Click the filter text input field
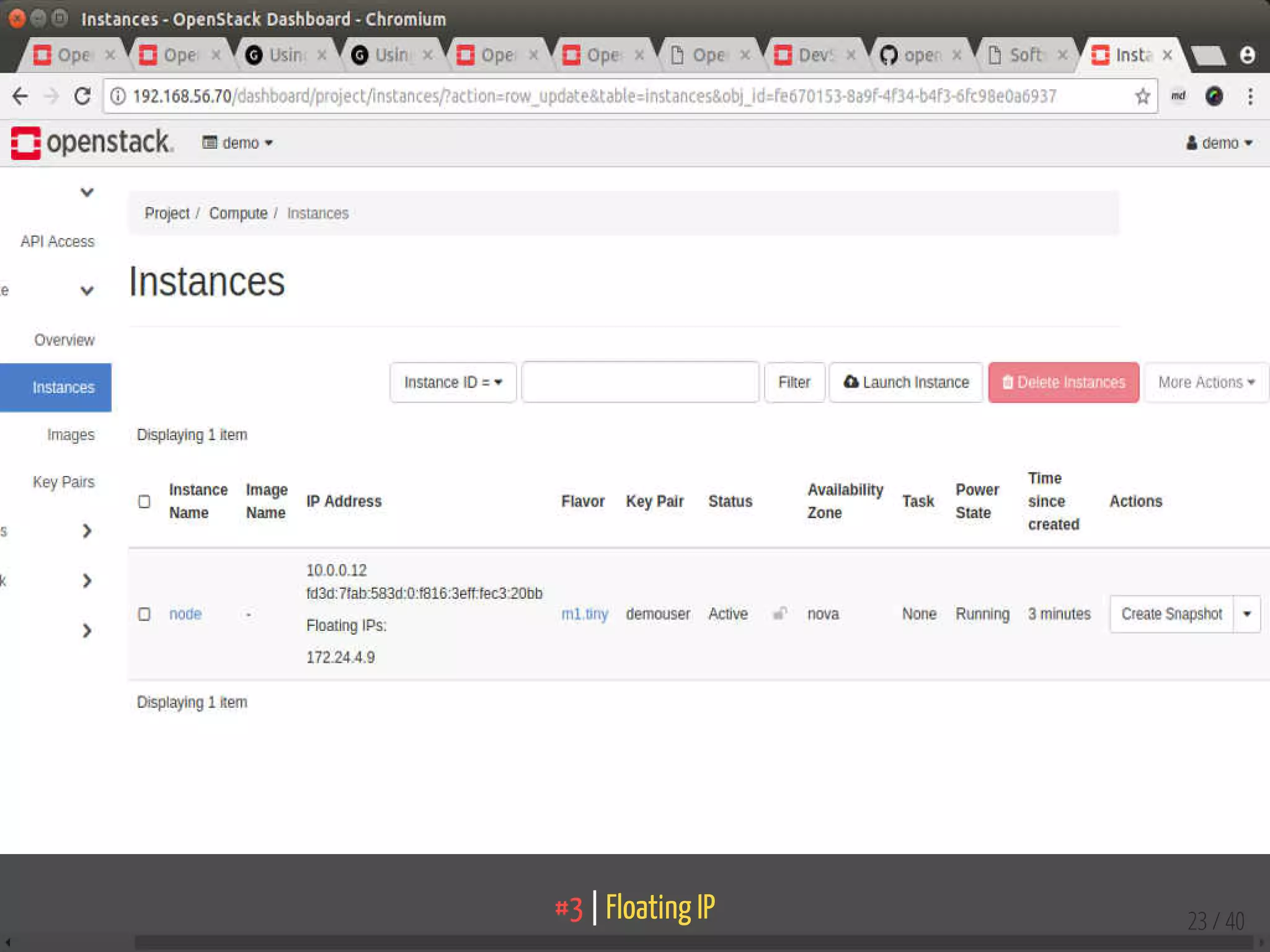Image resolution: width=1270 pixels, height=952 pixels. 640,382
